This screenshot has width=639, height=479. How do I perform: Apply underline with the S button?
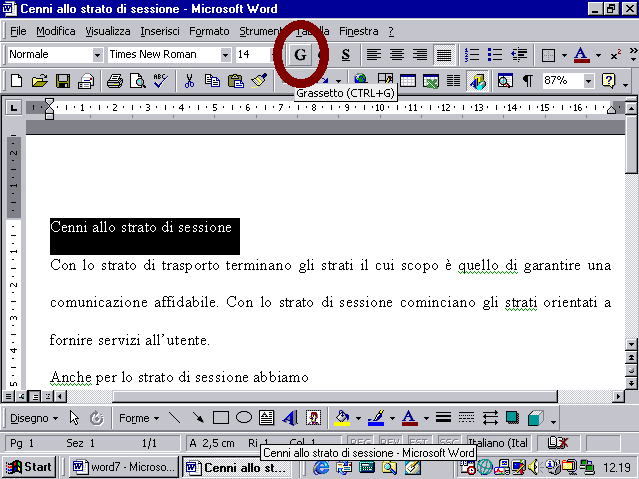pyautogui.click(x=346, y=54)
